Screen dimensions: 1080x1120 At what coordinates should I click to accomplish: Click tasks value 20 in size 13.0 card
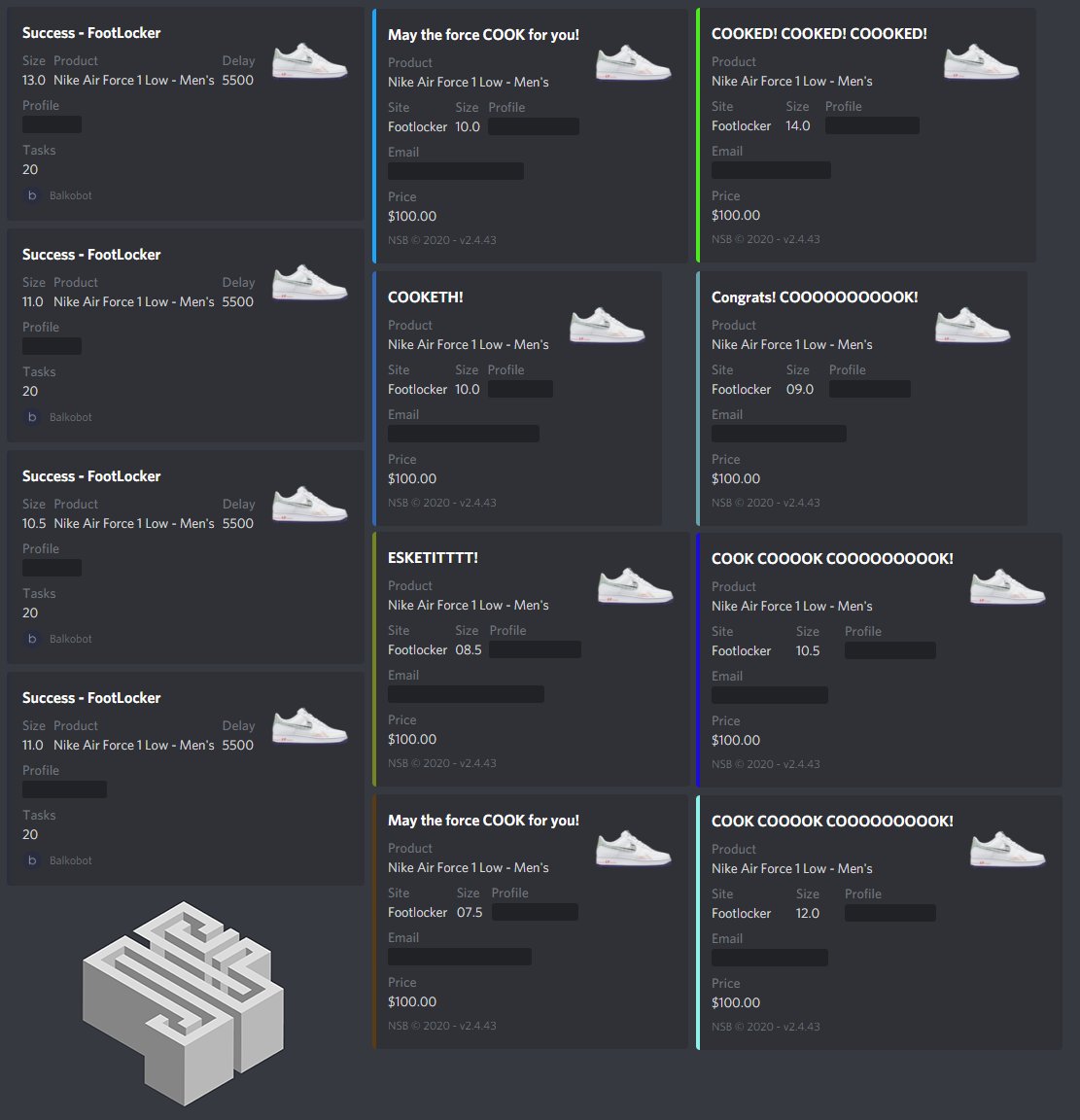pos(30,169)
